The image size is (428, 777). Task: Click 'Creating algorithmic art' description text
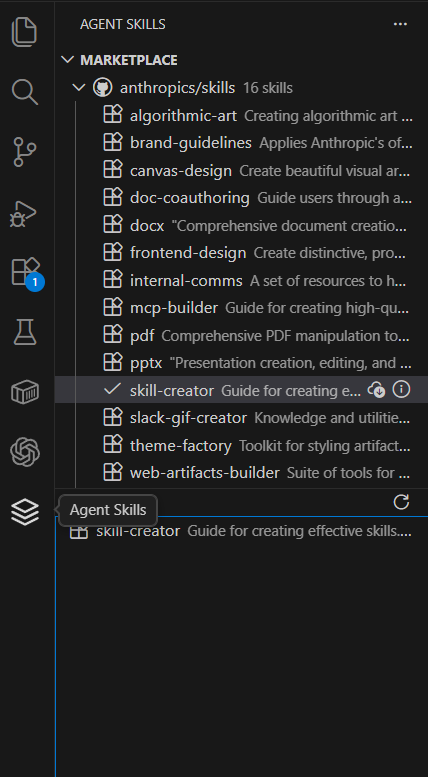tap(328, 116)
